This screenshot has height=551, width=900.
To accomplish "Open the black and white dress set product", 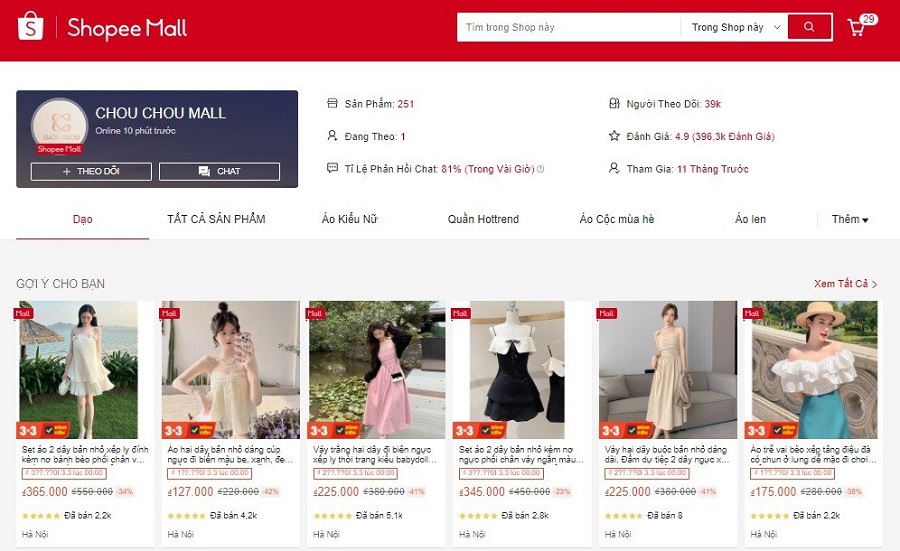I will click(521, 370).
